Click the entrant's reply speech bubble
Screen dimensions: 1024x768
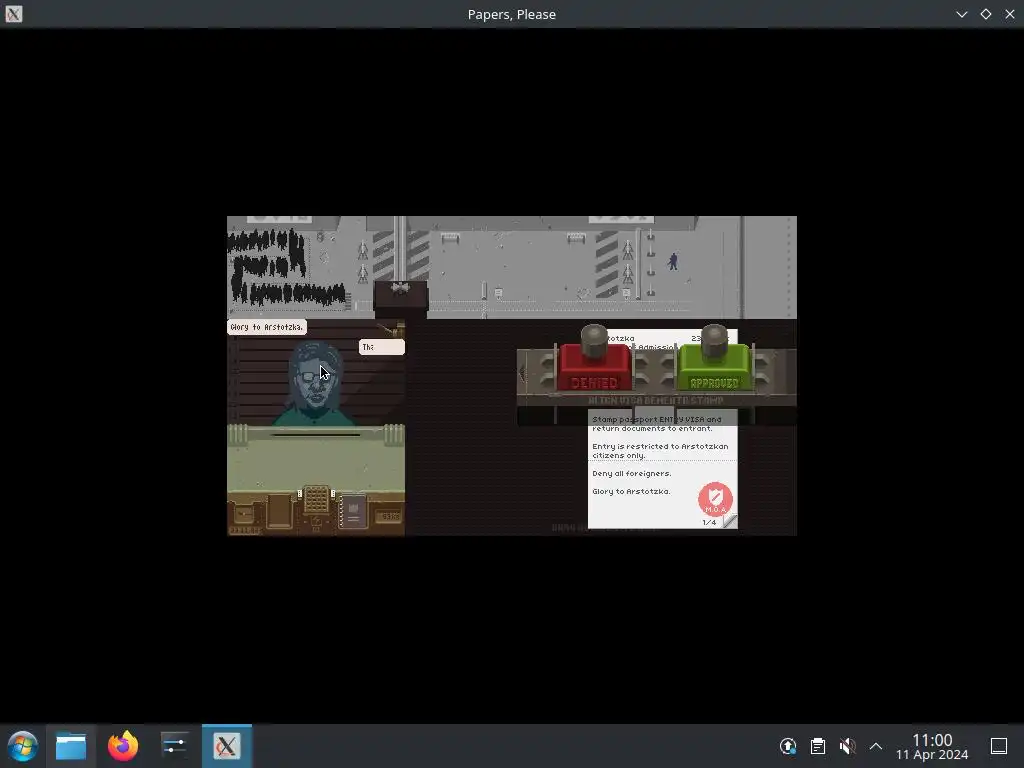(x=381, y=347)
